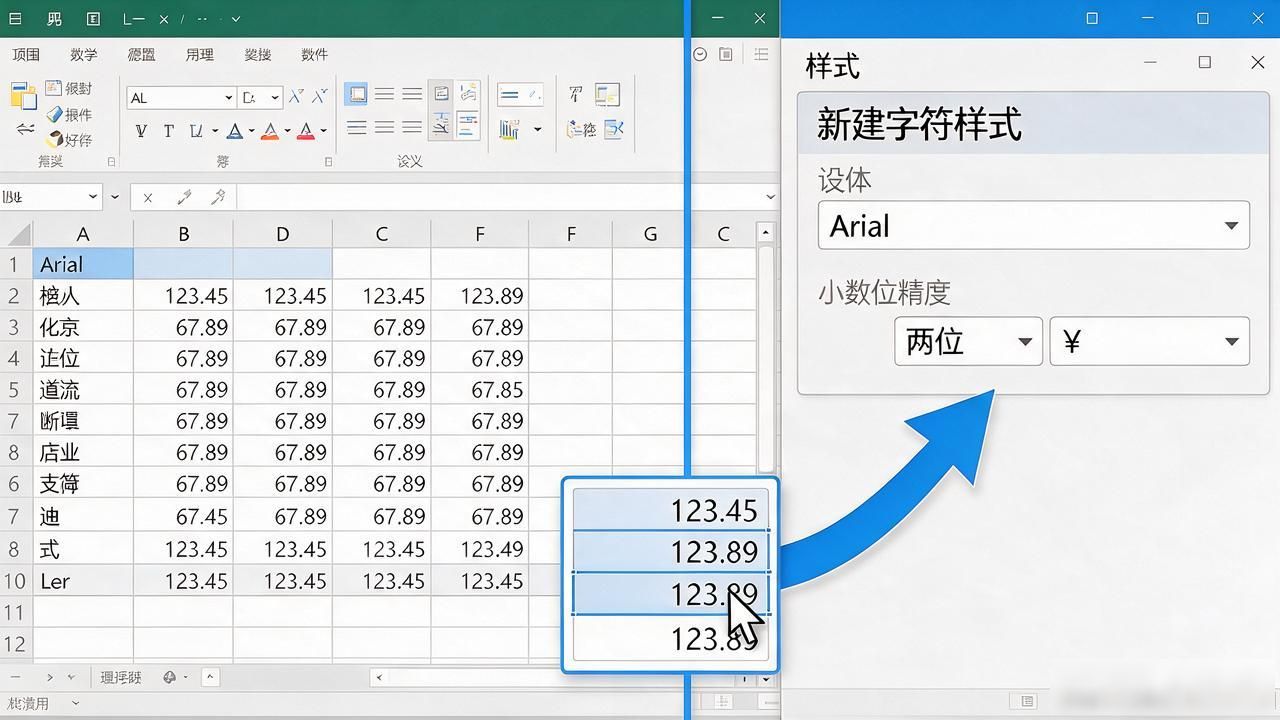Screen dimensions: 1280x720
Task: Pick the blue-underlined A font color
Action: 234,131
